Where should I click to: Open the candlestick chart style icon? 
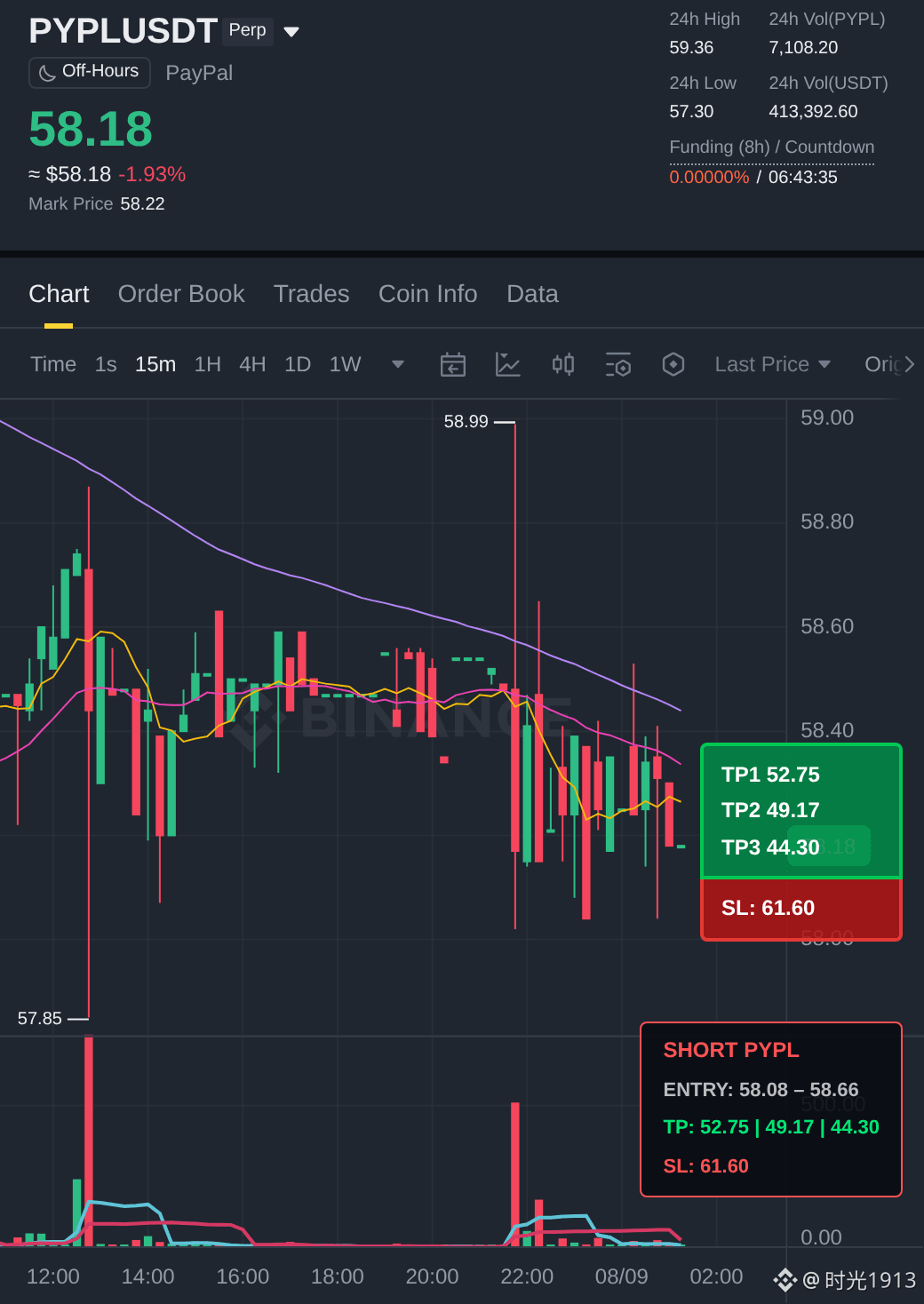563,364
